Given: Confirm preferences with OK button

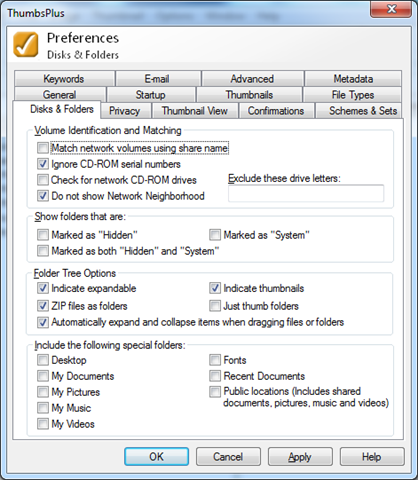Looking at the screenshot, I should 156,457.
